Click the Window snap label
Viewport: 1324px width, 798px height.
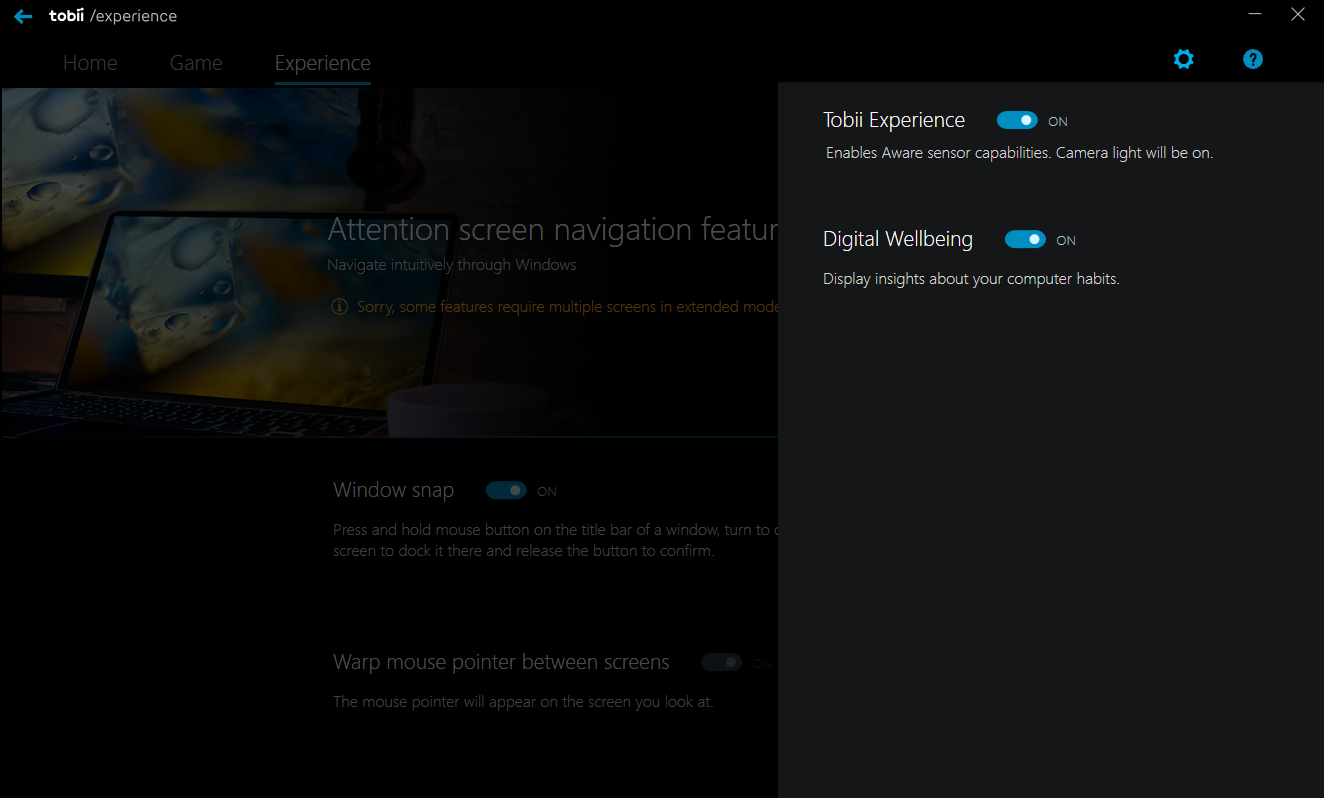pyautogui.click(x=393, y=490)
